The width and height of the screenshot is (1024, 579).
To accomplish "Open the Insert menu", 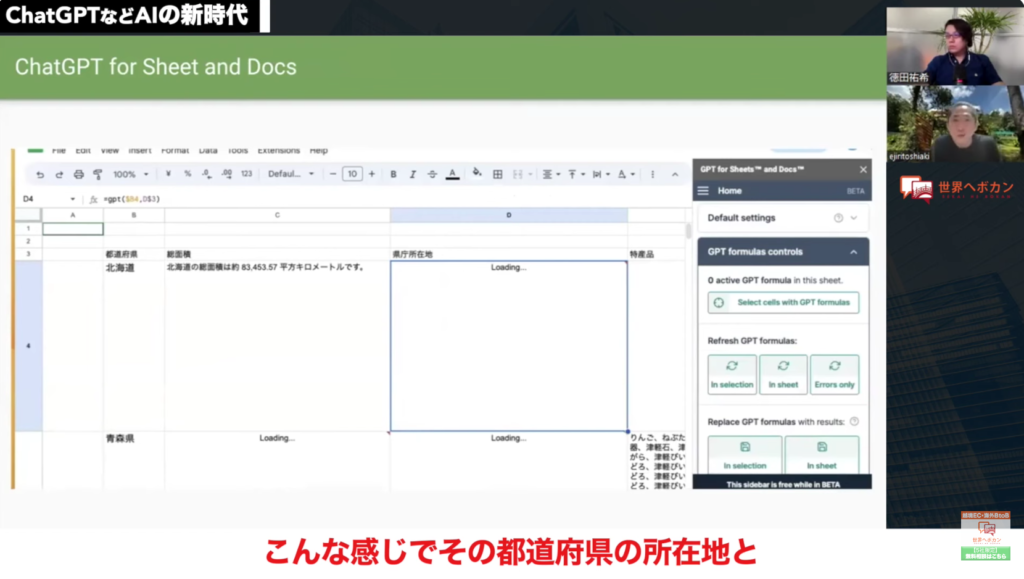I will (140, 151).
